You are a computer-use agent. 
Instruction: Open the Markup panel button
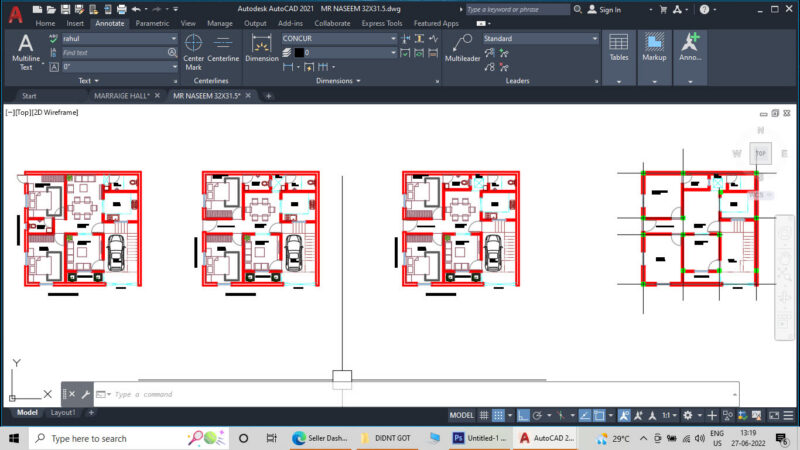click(654, 48)
